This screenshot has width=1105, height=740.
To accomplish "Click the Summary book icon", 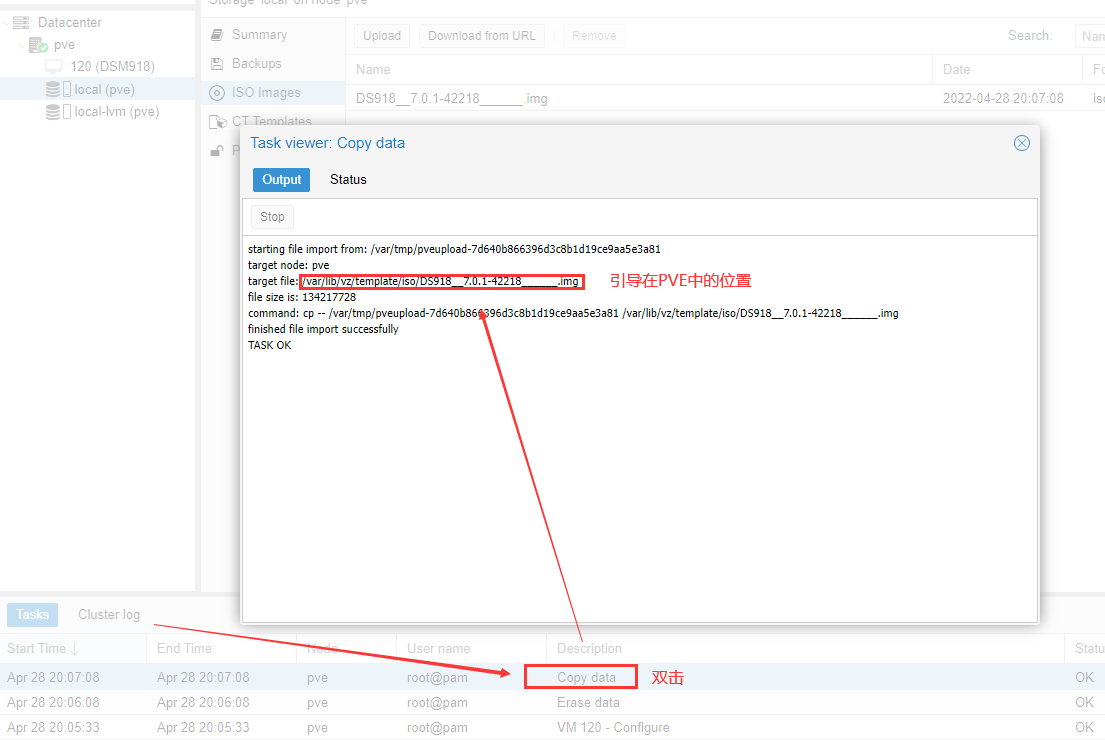I will (x=217, y=35).
